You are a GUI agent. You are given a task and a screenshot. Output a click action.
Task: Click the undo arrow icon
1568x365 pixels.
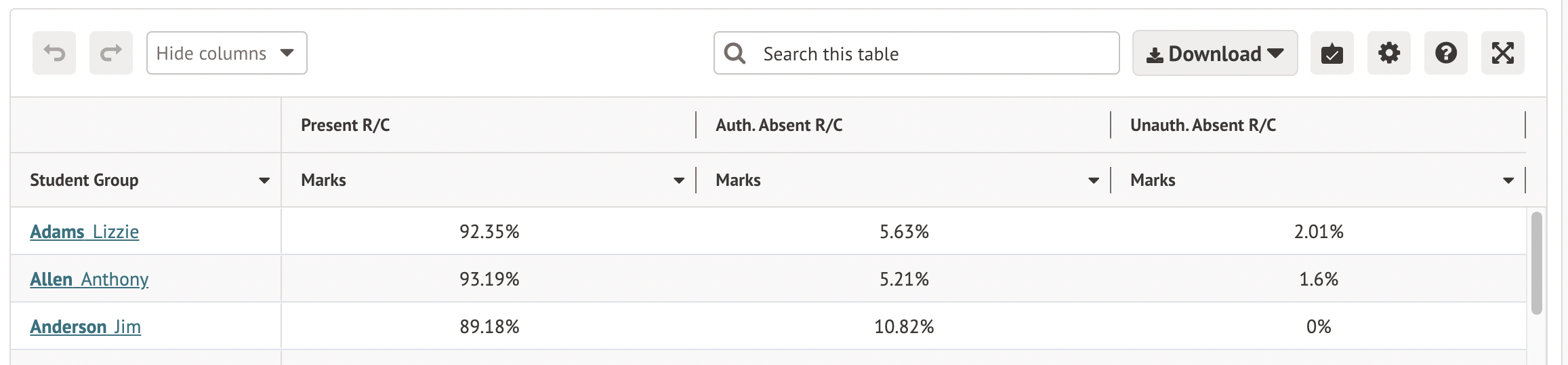(54, 53)
